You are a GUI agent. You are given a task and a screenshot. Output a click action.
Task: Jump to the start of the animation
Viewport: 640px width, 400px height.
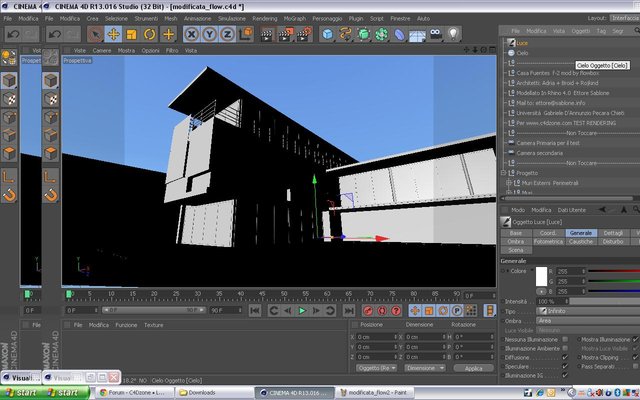coord(255,311)
